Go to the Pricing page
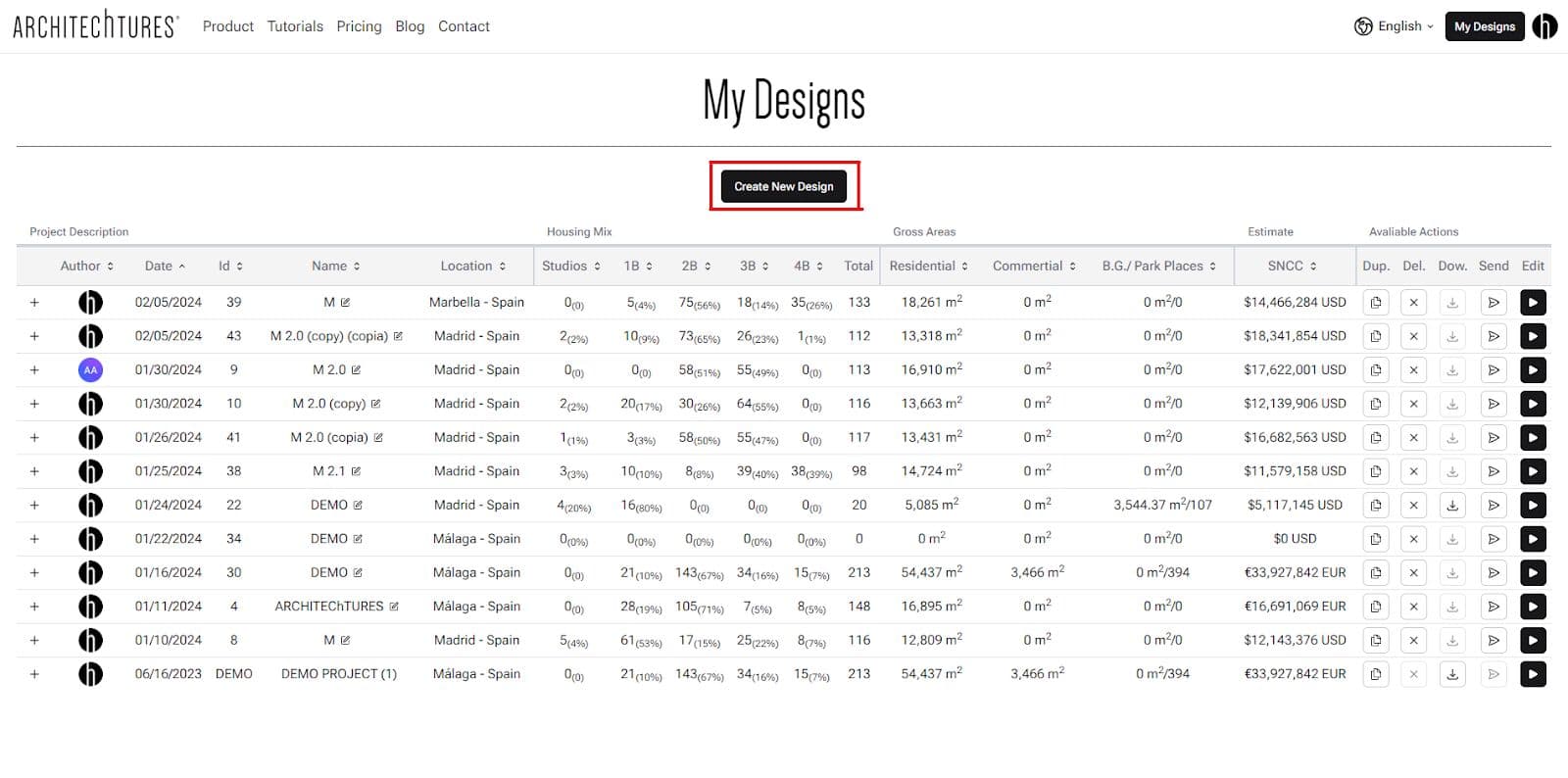Image resolution: width=1568 pixels, height=778 pixels. tap(359, 26)
